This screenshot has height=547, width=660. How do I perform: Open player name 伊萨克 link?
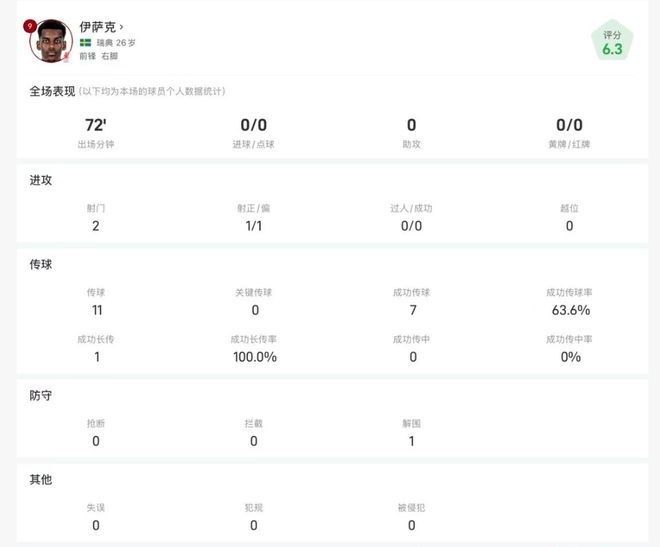[x=97, y=27]
